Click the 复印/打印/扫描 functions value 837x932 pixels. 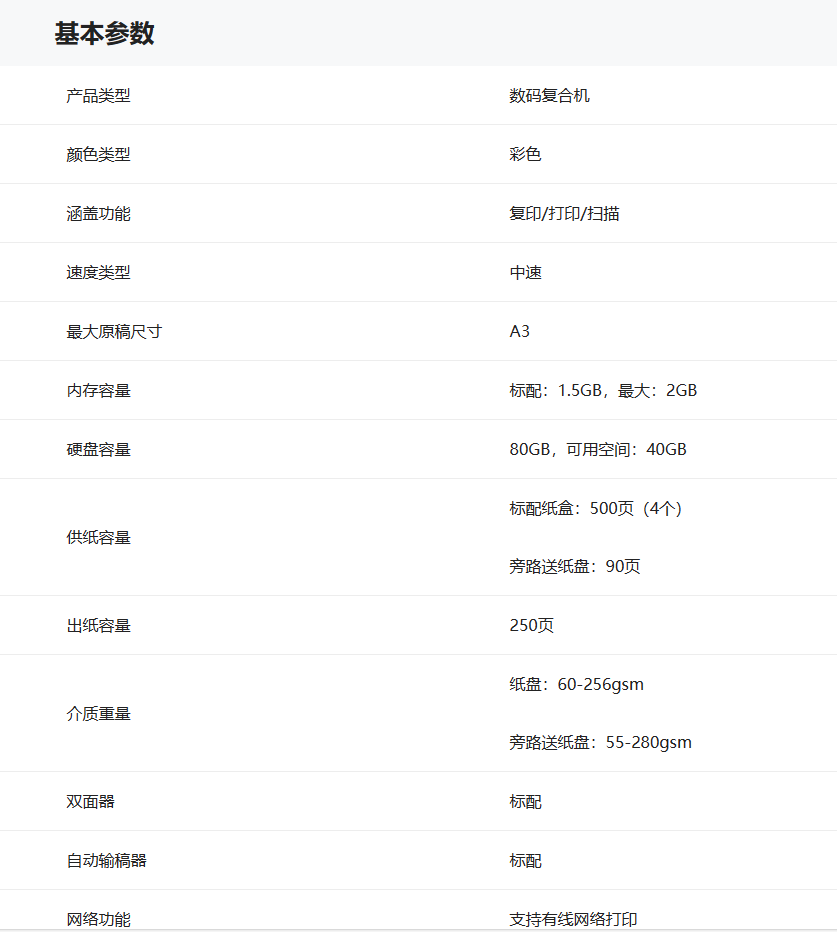coord(564,214)
